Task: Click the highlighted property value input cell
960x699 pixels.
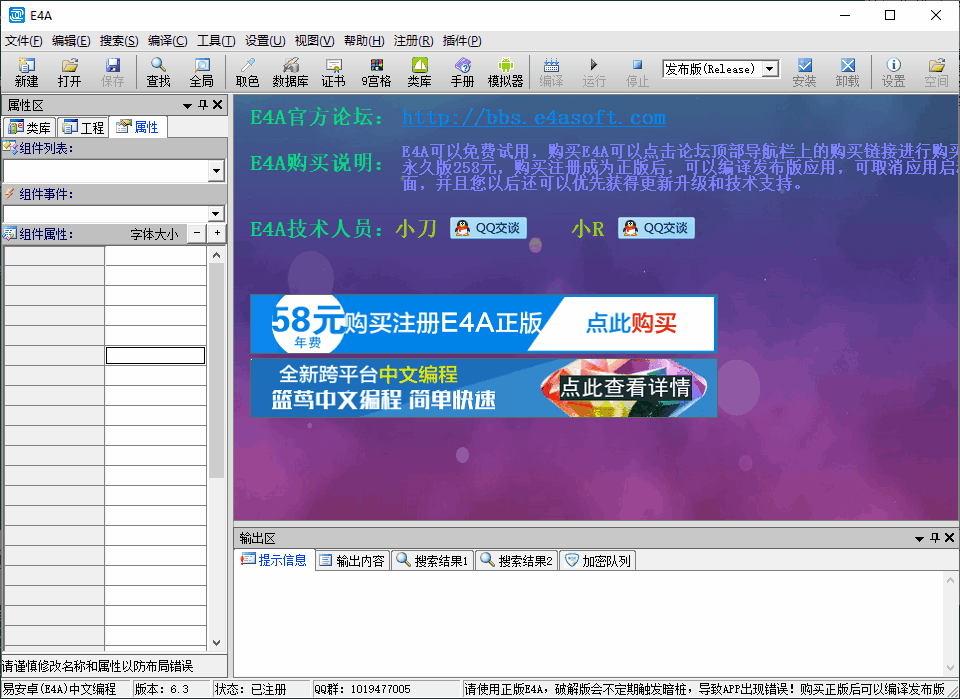Action: 156,356
